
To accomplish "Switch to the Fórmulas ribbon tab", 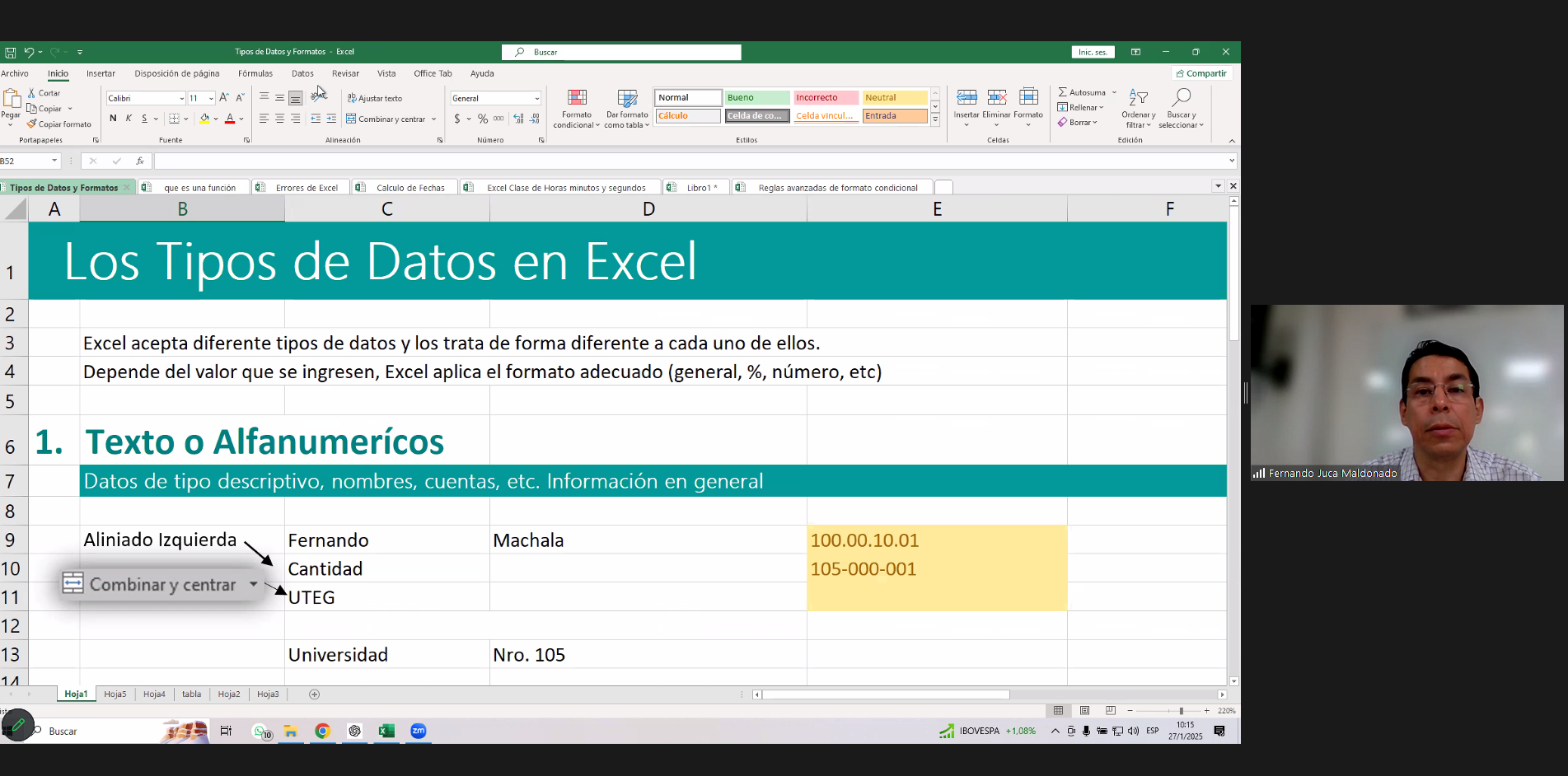I will [255, 73].
